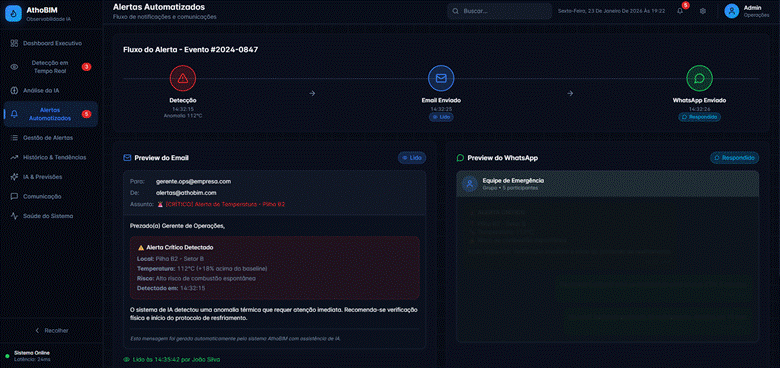Click the [CRÍTICO] Alerta de Temperatura subject line
Screen dimensions: 780x368
coord(221,204)
